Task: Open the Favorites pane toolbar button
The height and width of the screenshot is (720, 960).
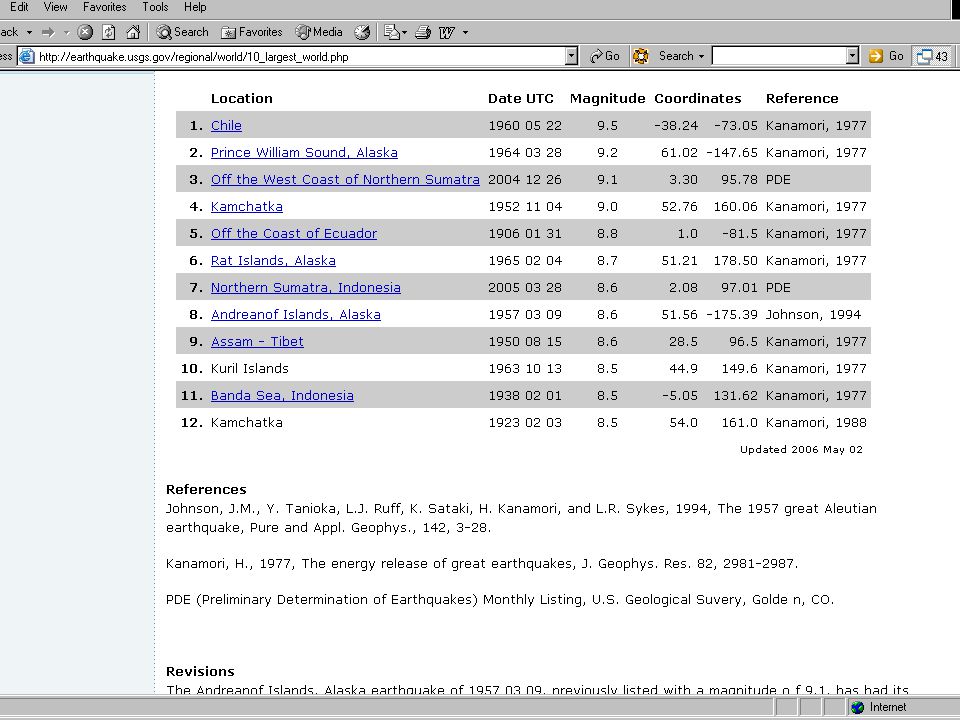Action: click(x=252, y=32)
